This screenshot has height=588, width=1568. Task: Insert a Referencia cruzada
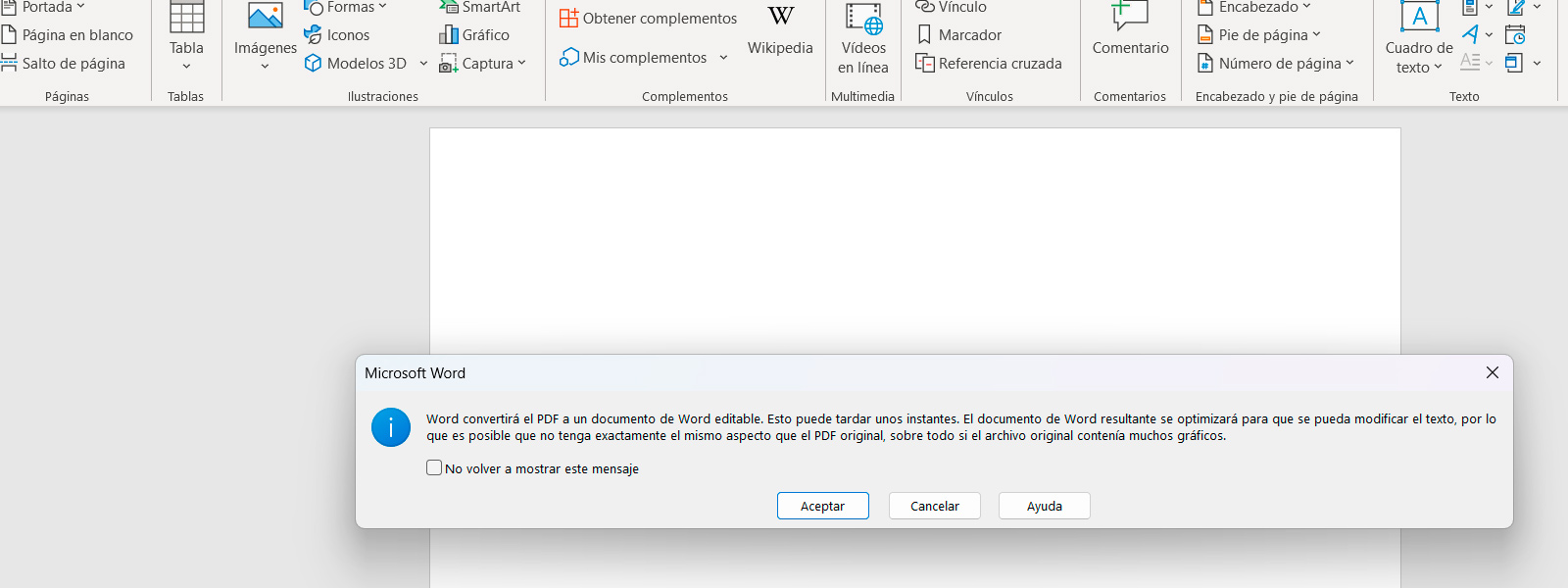(989, 64)
